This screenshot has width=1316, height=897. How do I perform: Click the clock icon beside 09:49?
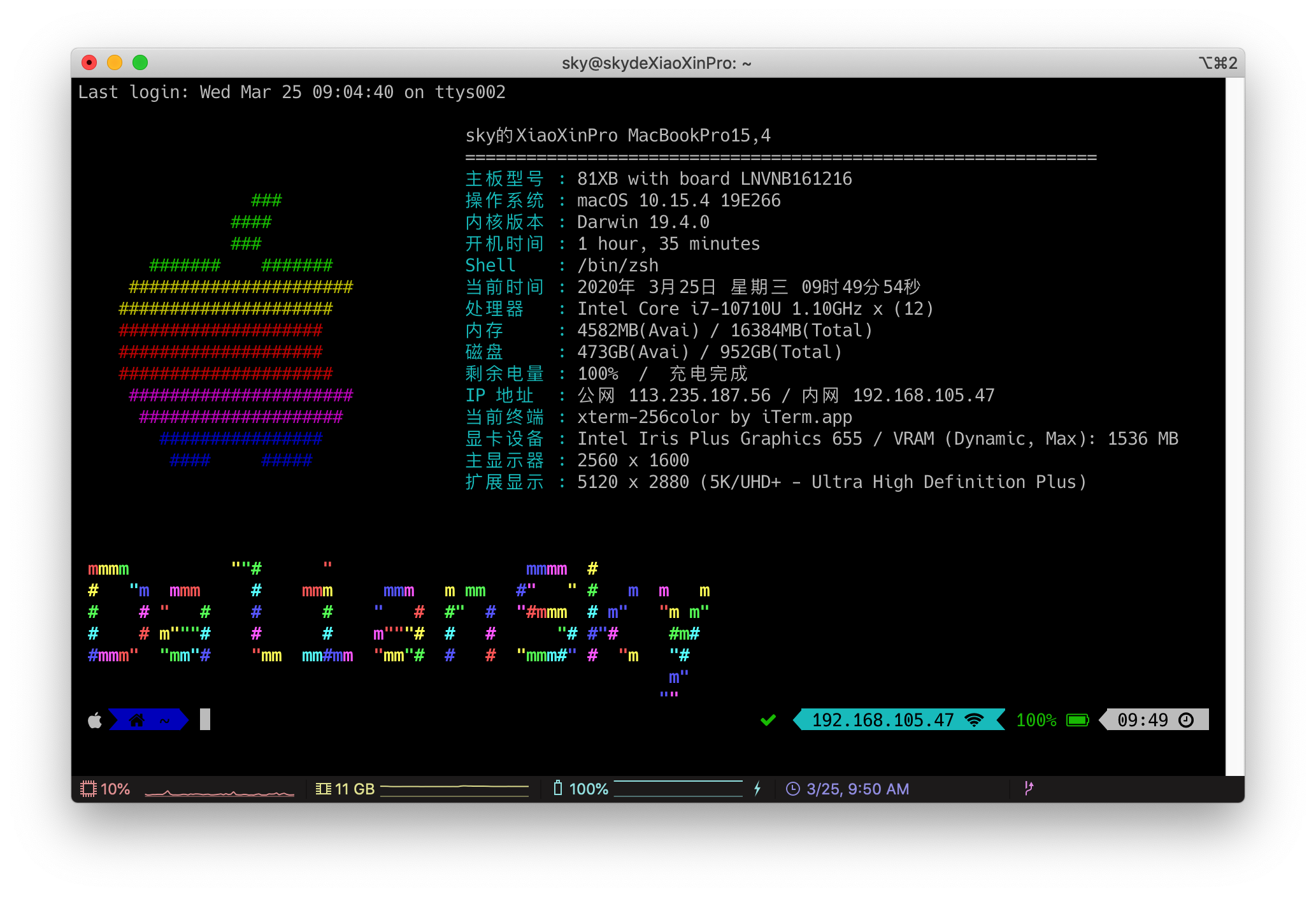pyautogui.click(x=1186, y=720)
